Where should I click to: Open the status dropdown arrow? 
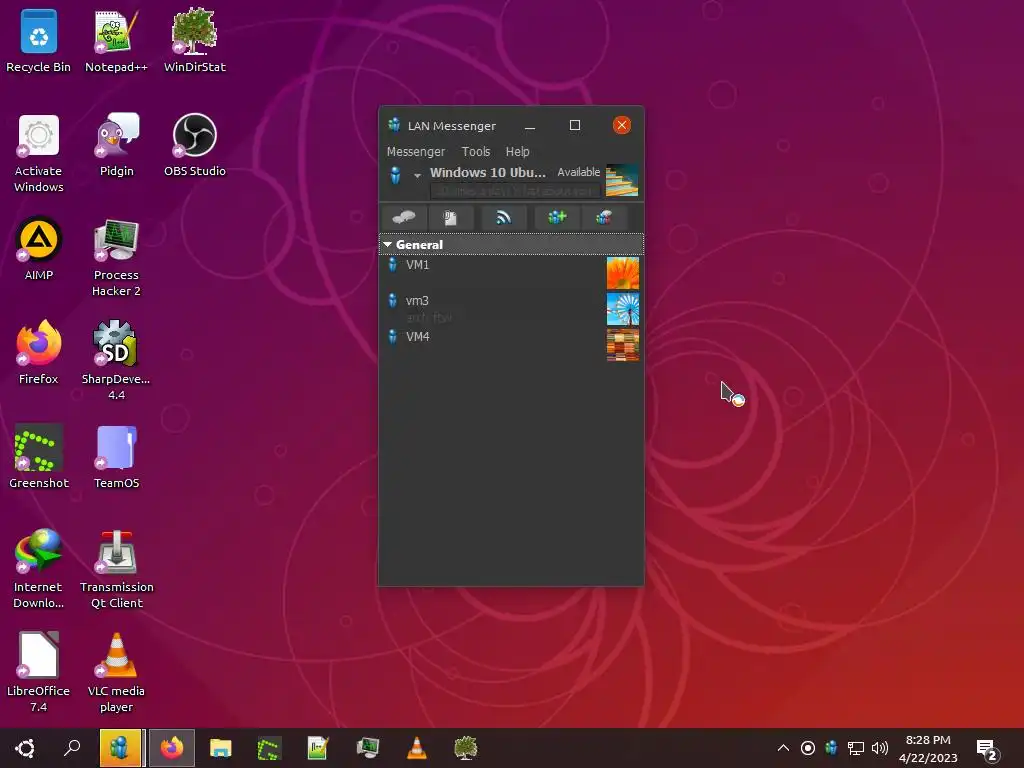(x=417, y=176)
